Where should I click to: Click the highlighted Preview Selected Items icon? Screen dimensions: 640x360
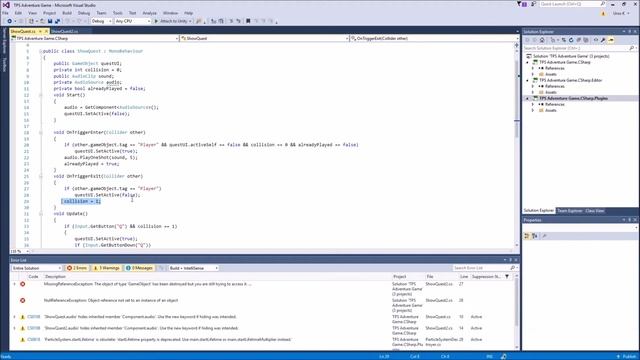[x=611, y=40]
